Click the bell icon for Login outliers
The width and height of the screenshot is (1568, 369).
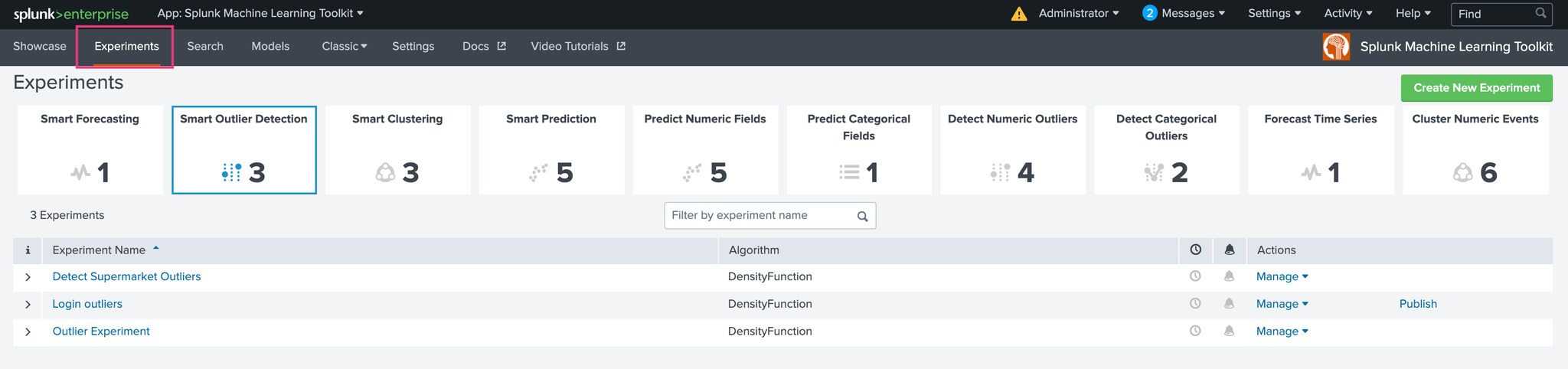pyautogui.click(x=1229, y=304)
